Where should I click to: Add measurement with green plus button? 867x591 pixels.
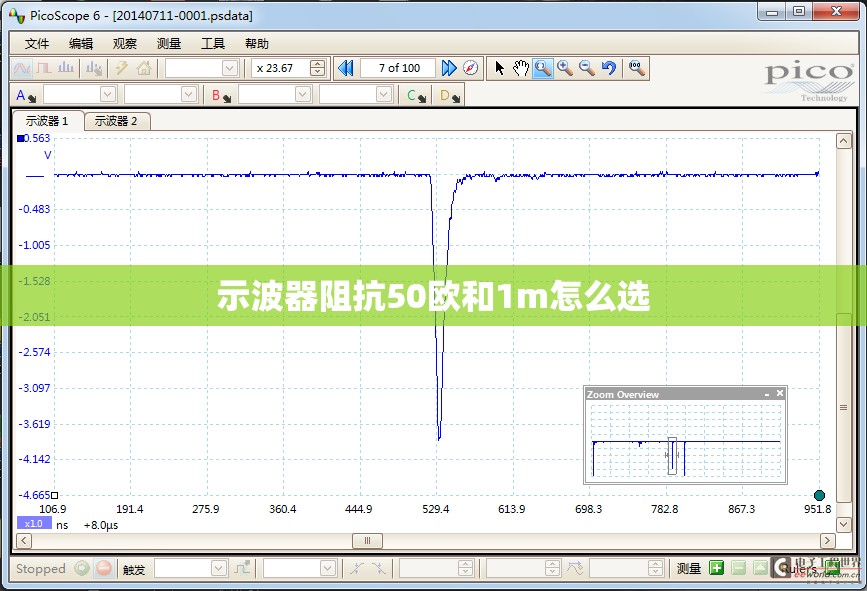(x=717, y=568)
